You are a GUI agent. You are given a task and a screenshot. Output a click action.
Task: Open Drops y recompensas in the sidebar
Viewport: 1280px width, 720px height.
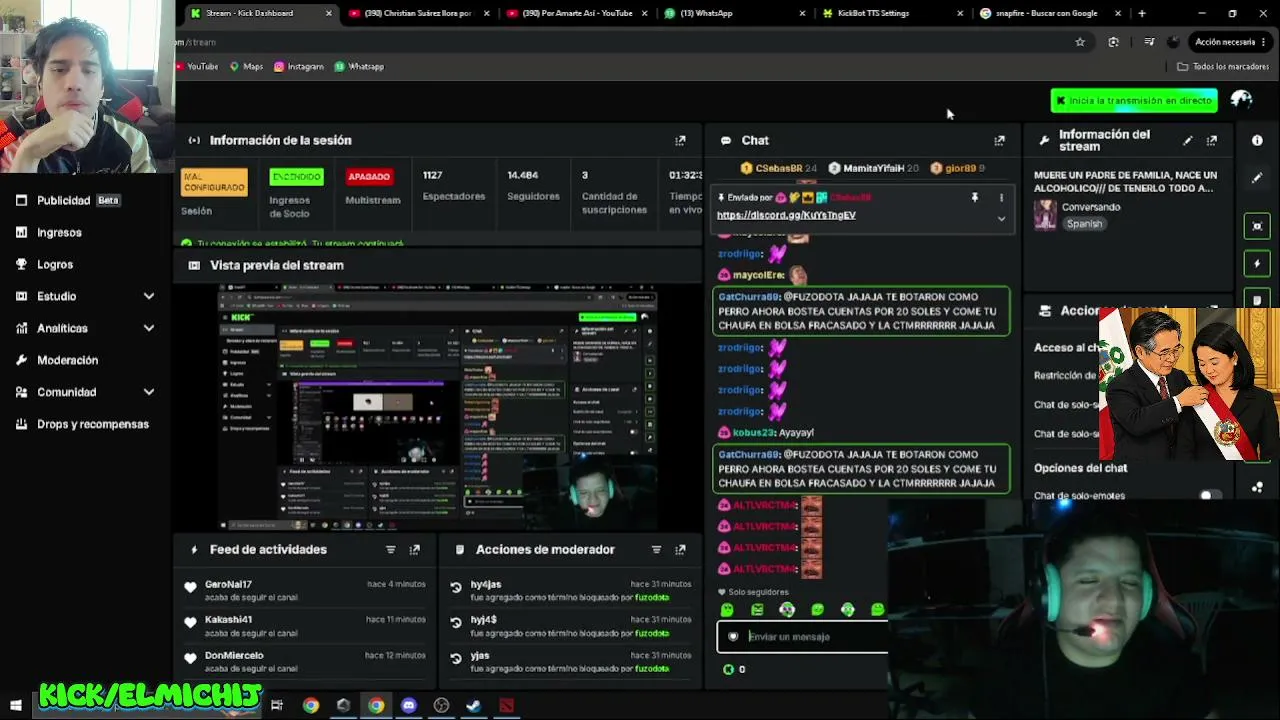coord(82,424)
